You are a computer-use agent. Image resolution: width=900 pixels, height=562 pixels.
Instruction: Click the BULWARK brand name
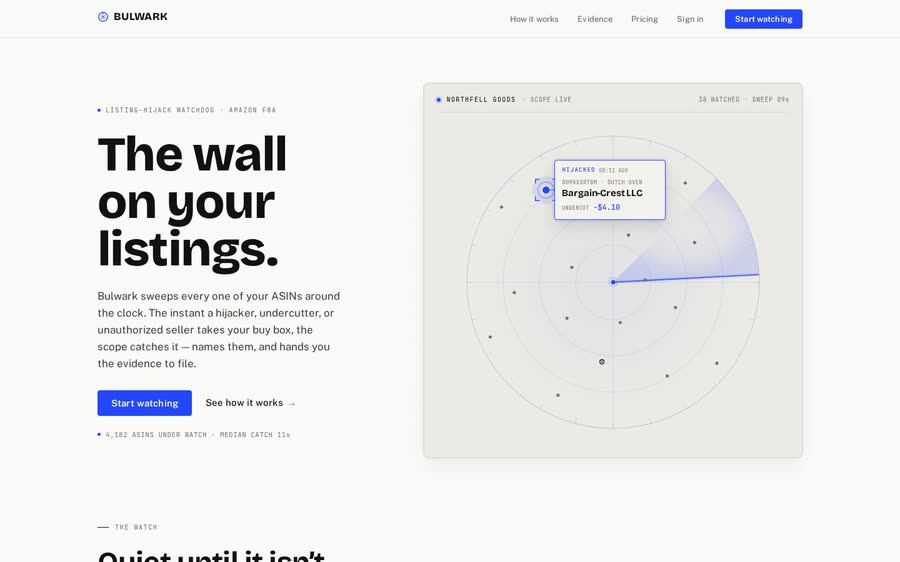click(141, 17)
